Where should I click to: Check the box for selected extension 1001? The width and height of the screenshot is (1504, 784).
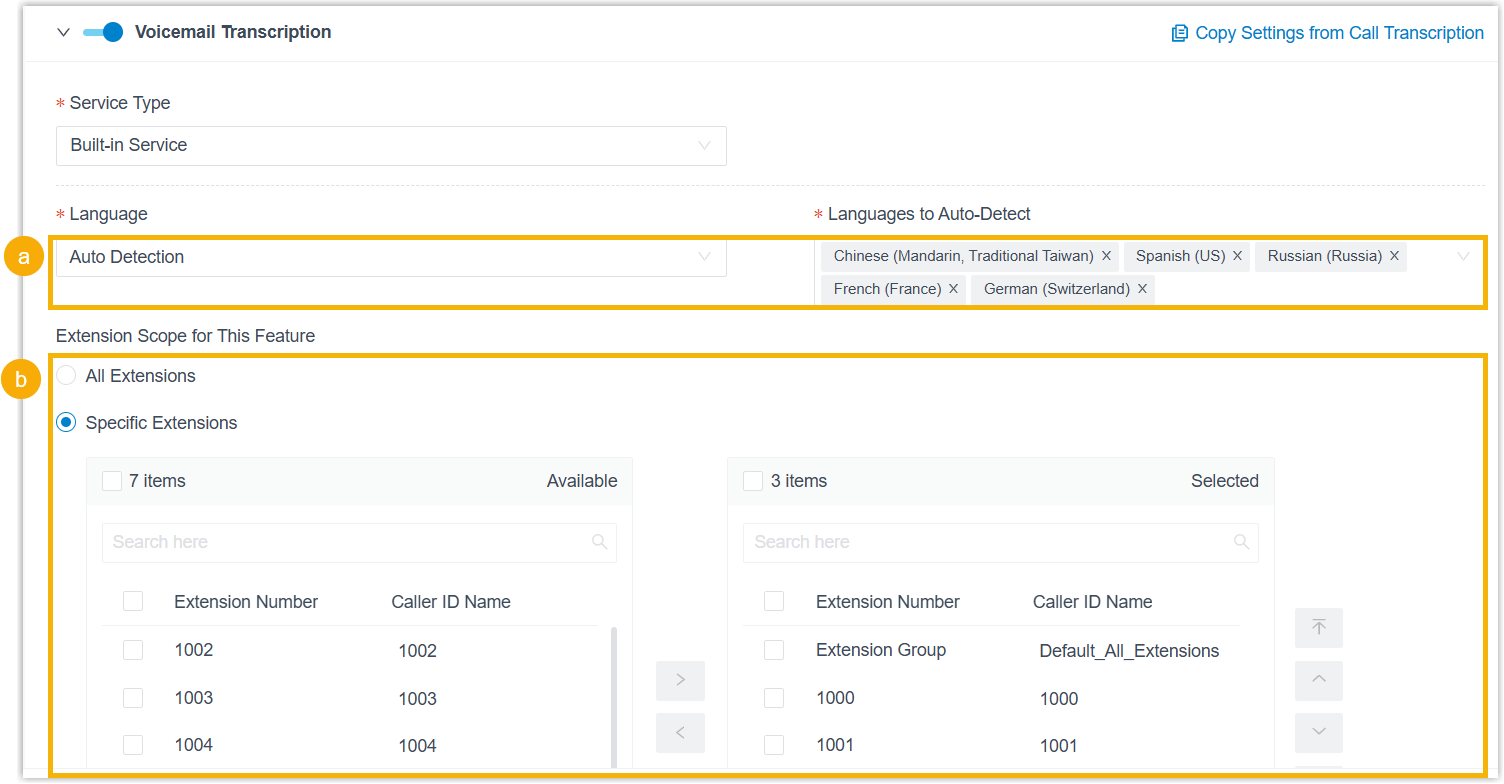click(774, 745)
